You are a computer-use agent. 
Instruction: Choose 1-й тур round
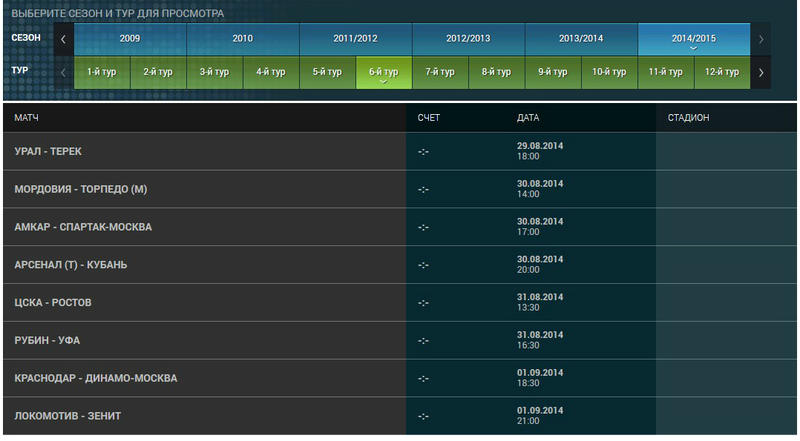[x=102, y=72]
